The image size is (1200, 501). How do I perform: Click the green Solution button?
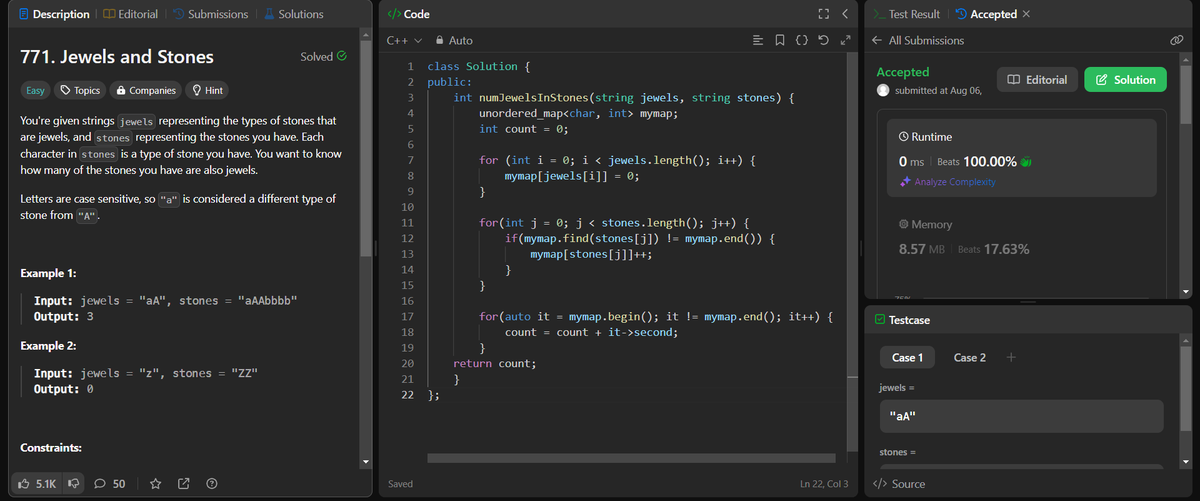coord(1125,79)
